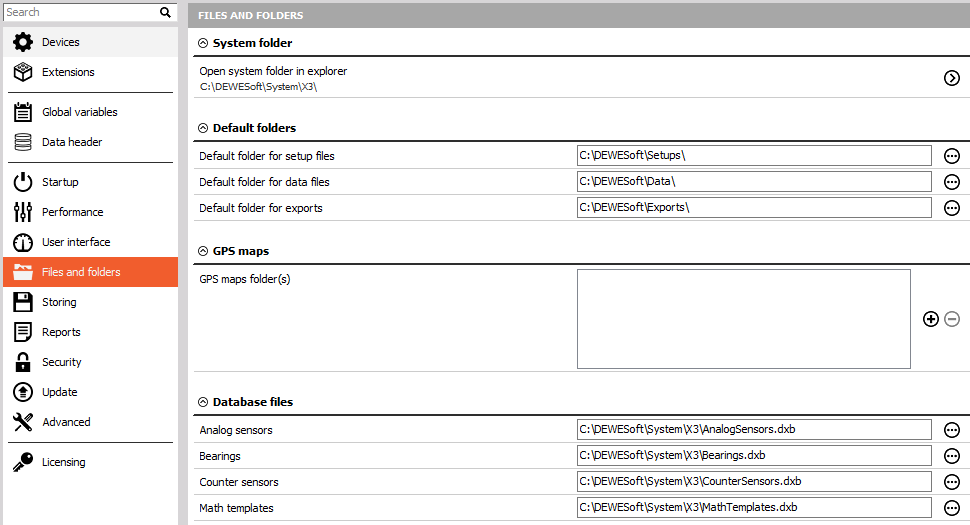The width and height of the screenshot is (970, 525).
Task: Open the Storing floppy disk icon
Action: click(x=23, y=302)
